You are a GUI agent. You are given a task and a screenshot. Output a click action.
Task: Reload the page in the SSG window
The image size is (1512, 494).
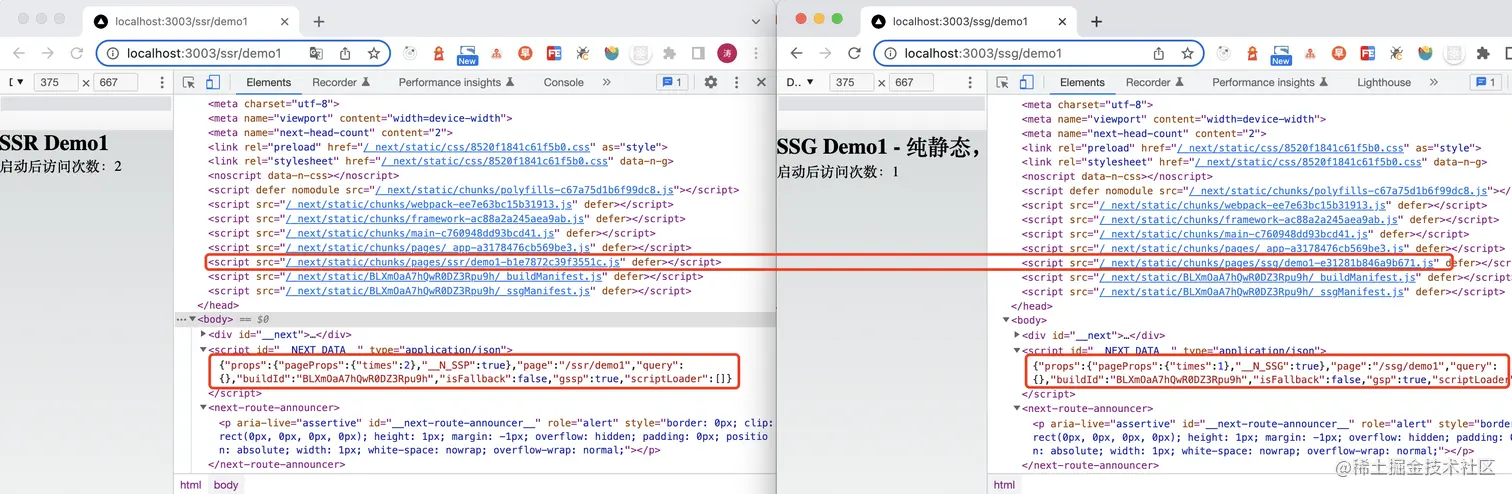coord(854,53)
